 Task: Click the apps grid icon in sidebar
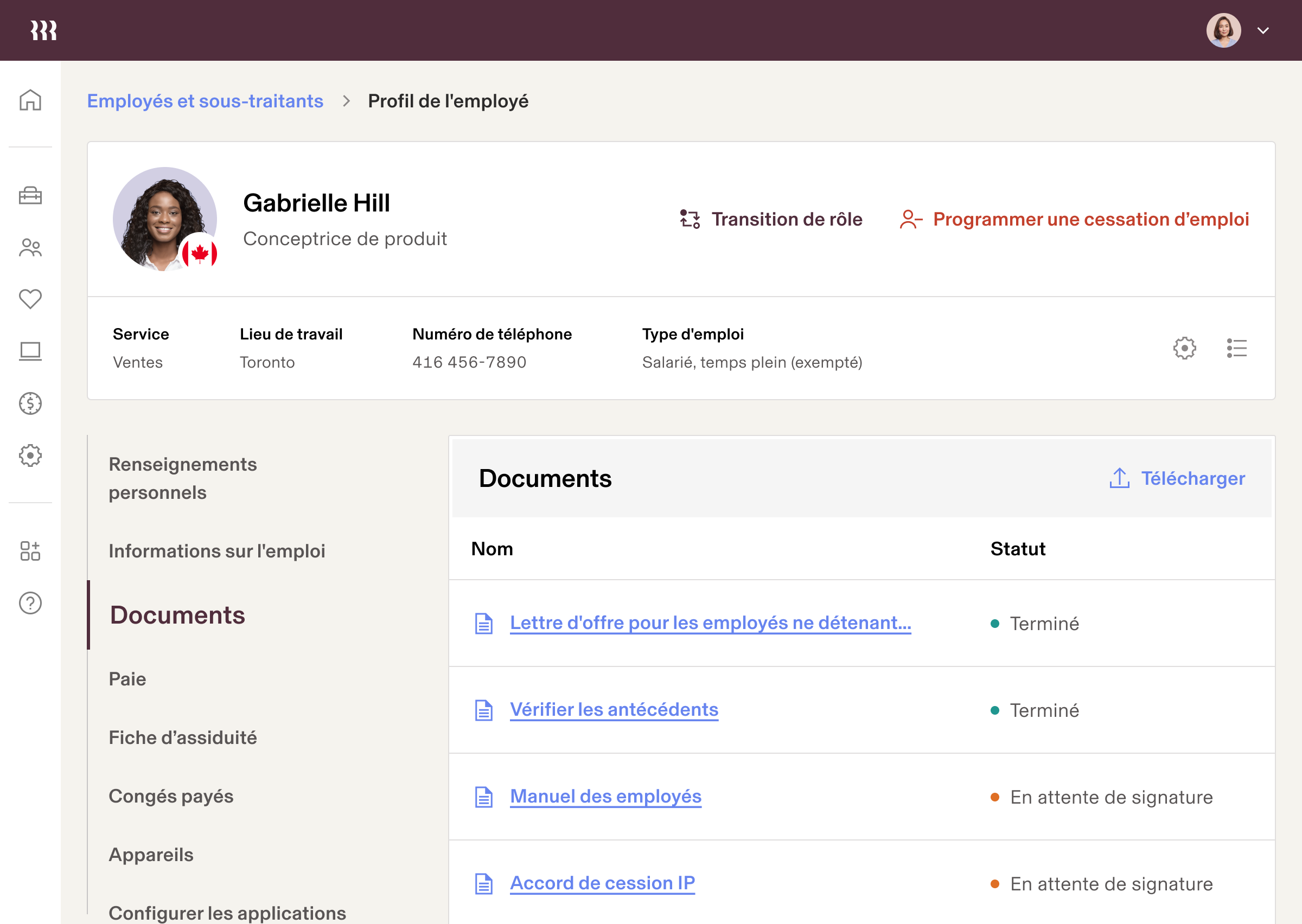click(x=30, y=551)
